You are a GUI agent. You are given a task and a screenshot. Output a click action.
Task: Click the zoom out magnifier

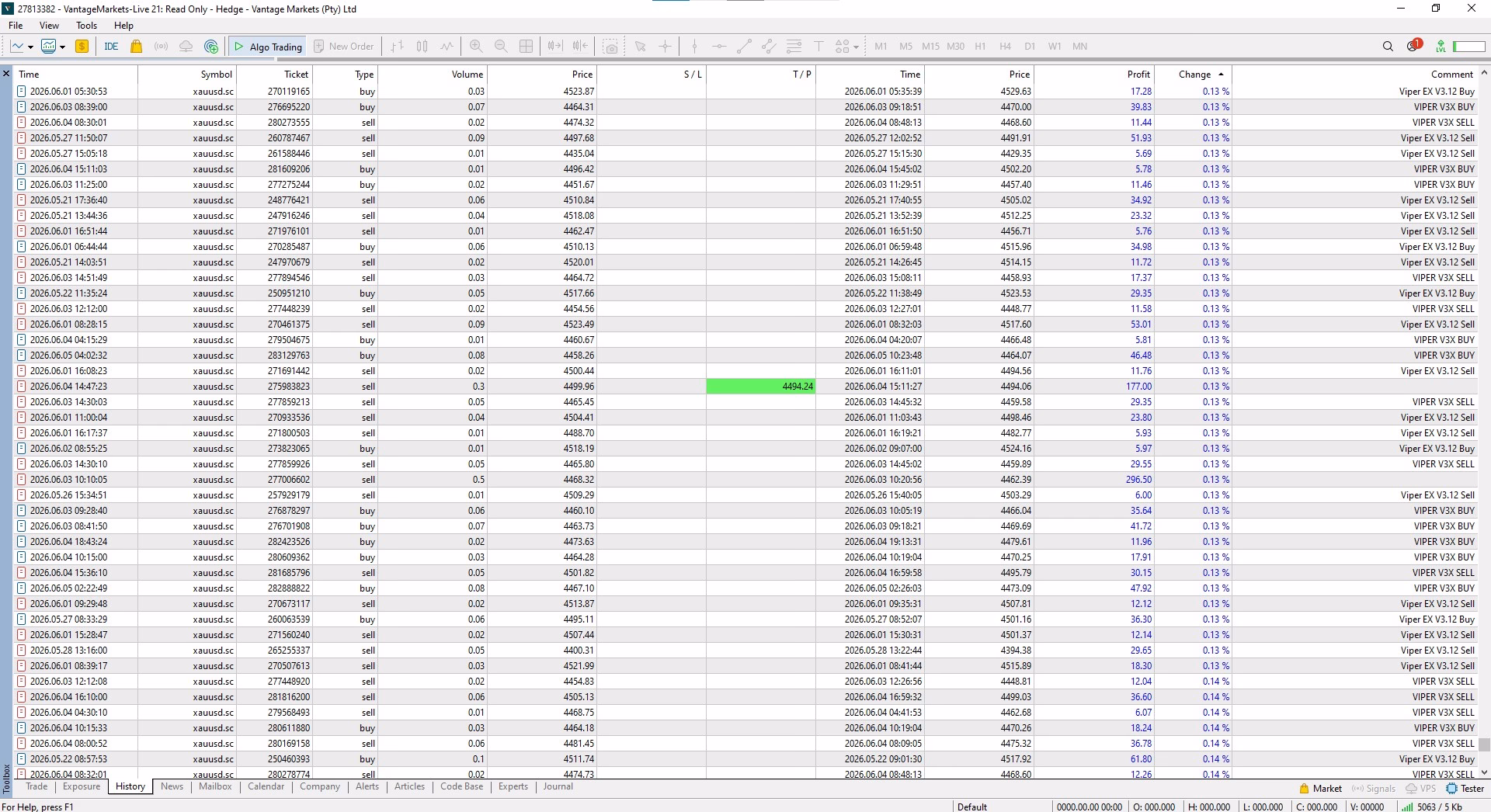[501, 47]
